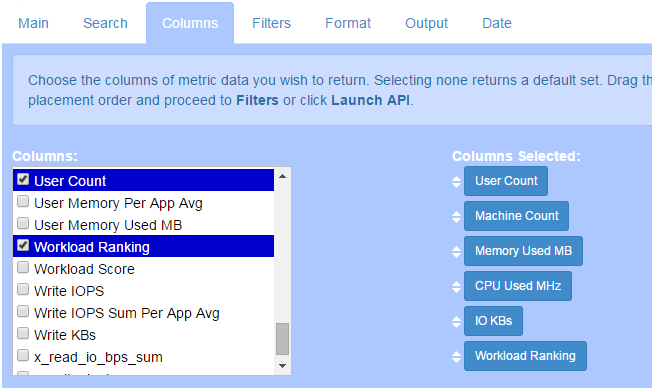This screenshot has width=652, height=388.
Task: Select the Write KBs row label
Action: (65, 335)
